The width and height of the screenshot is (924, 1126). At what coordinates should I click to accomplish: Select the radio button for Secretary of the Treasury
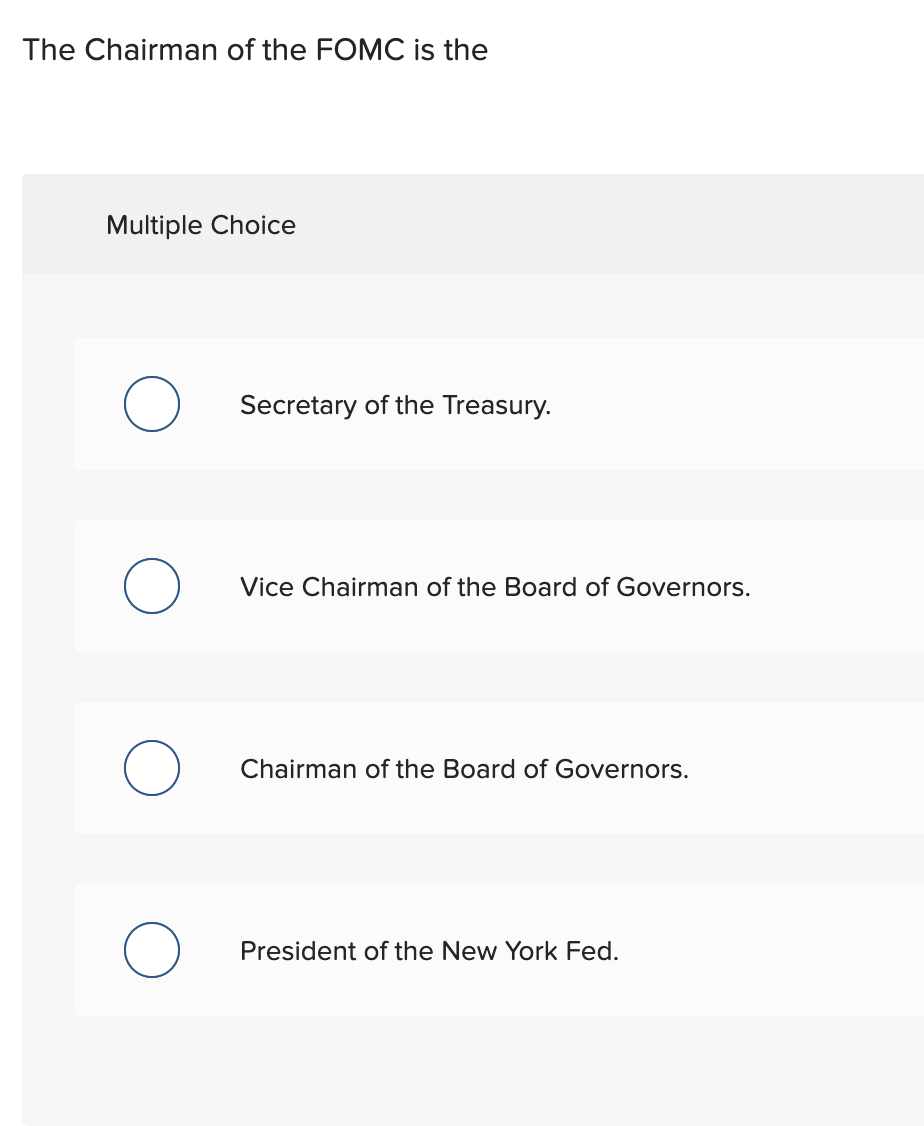coord(151,404)
